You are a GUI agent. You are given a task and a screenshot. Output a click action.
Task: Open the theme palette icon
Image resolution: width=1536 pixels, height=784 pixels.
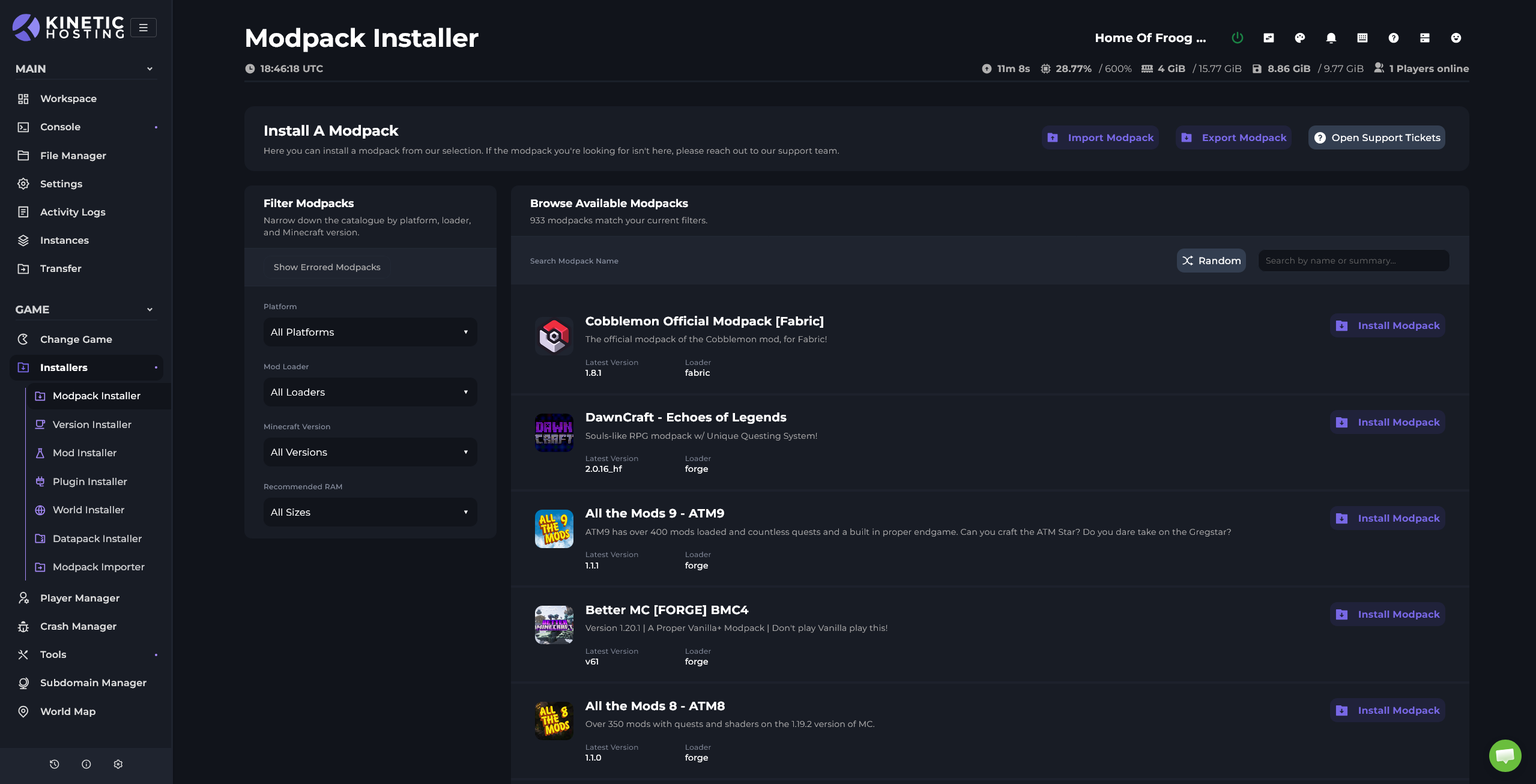(1299, 38)
